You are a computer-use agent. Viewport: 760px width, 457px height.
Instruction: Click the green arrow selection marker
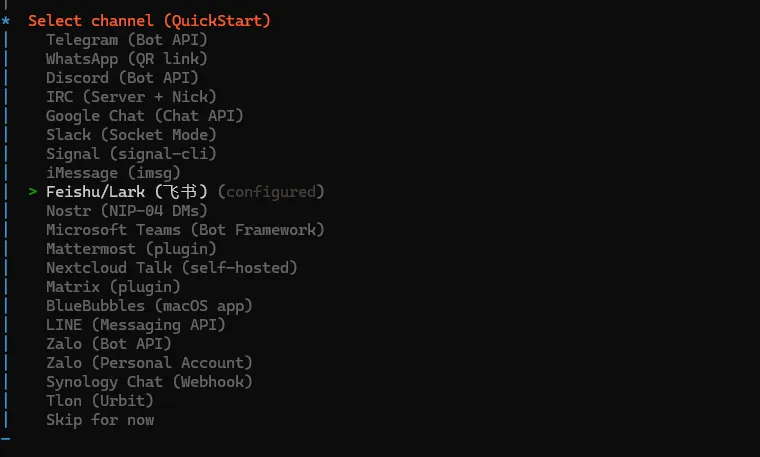point(33,192)
